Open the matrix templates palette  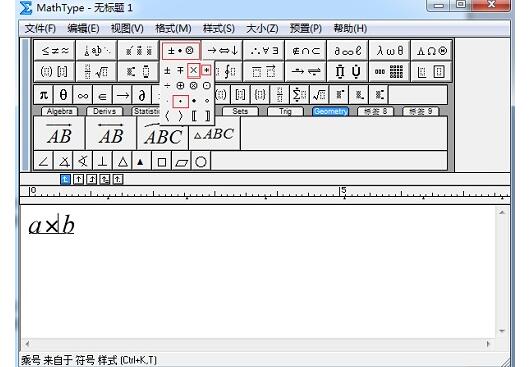click(390, 72)
